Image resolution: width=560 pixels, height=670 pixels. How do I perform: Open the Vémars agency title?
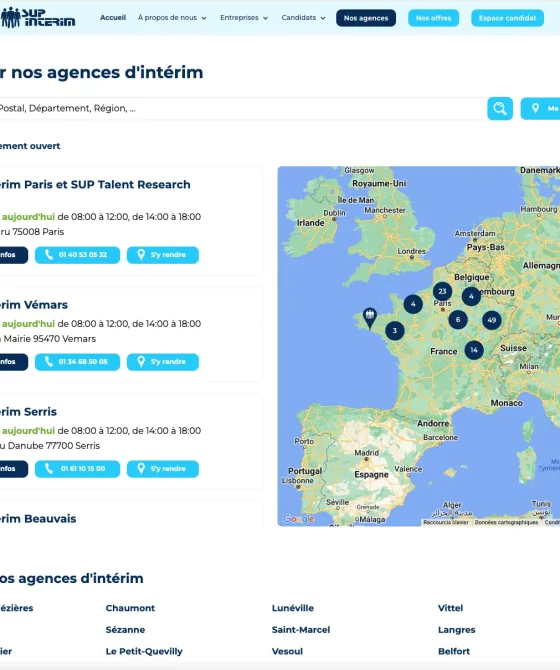click(34, 305)
